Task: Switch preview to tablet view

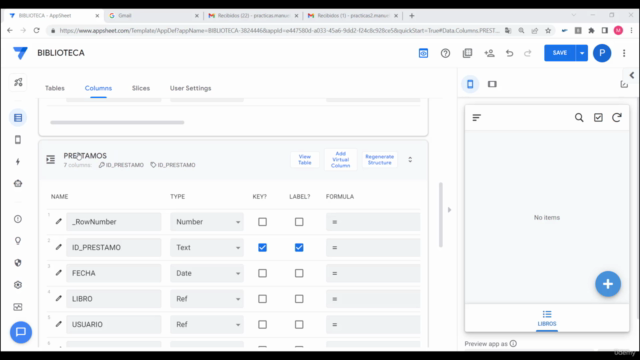Action: tap(492, 84)
